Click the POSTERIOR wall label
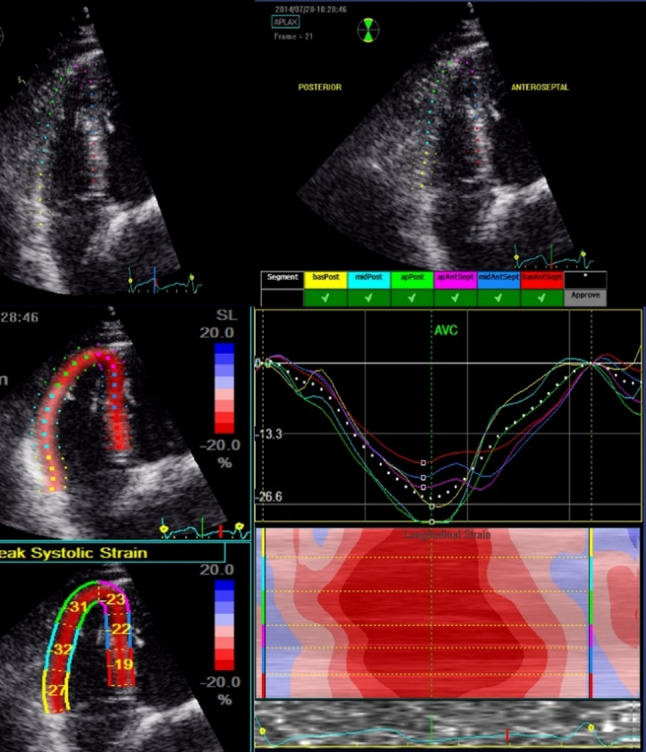 [320, 87]
